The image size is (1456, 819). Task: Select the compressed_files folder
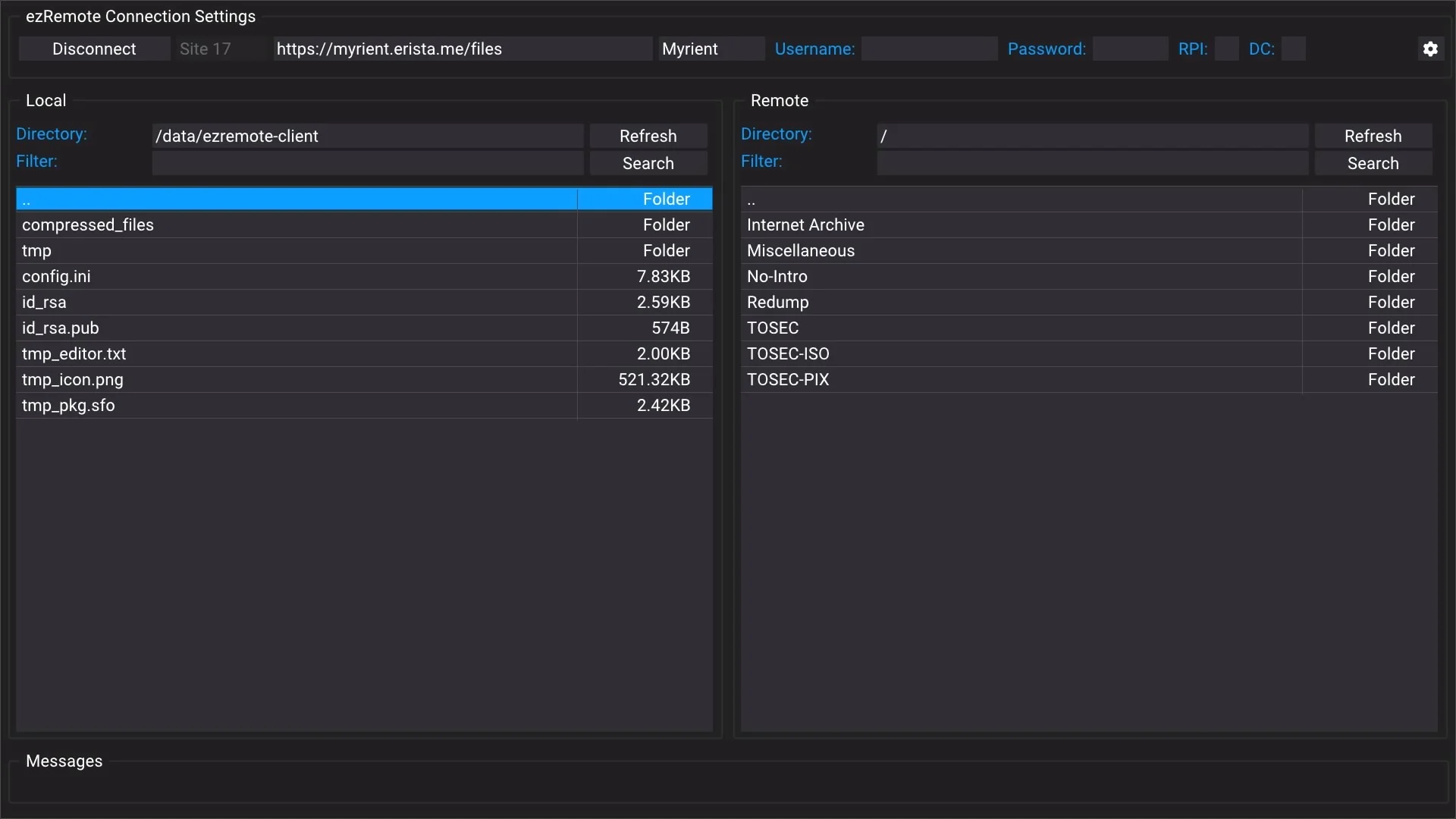coord(88,225)
